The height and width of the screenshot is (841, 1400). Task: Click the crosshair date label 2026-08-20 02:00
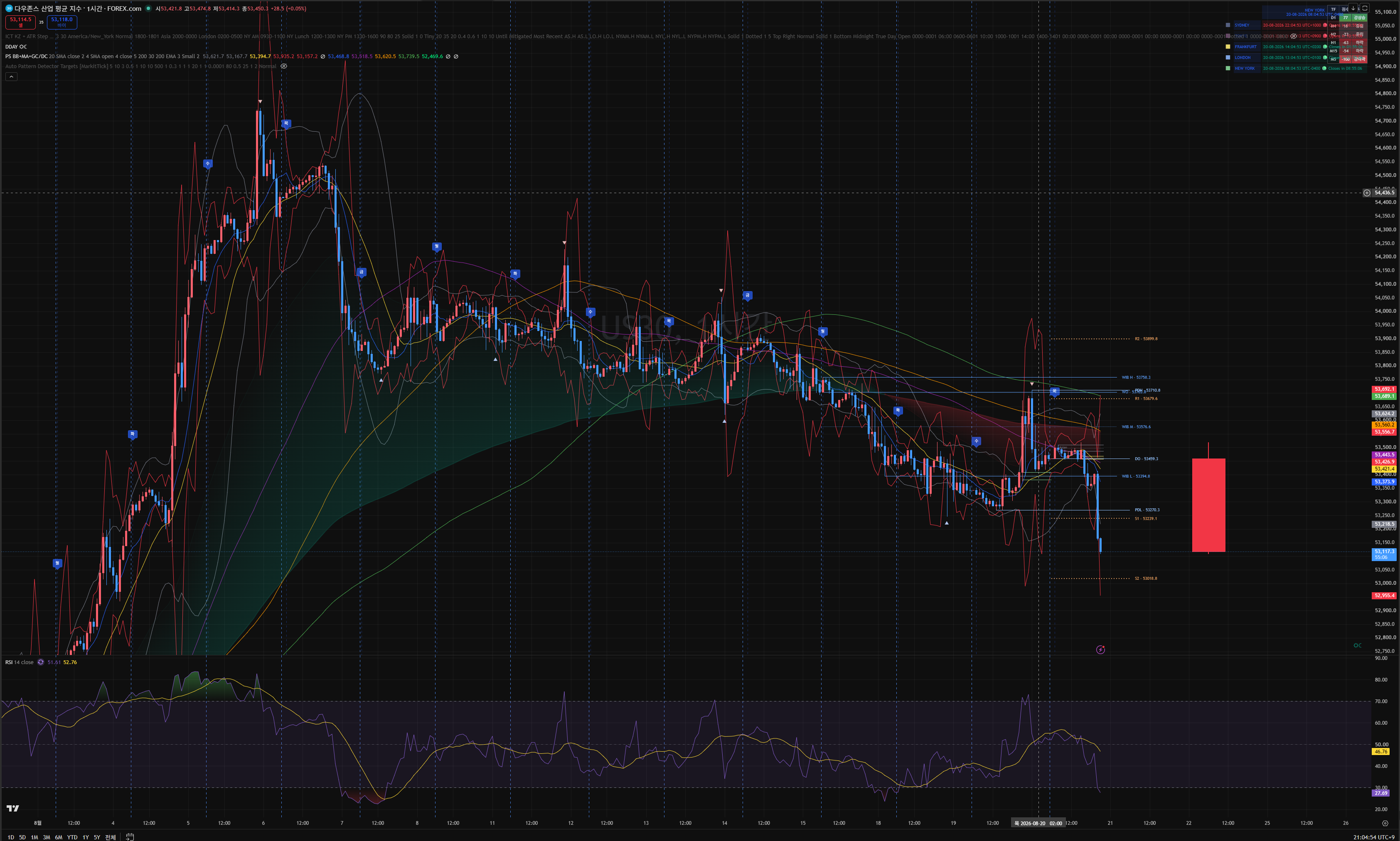pyautogui.click(x=1038, y=823)
